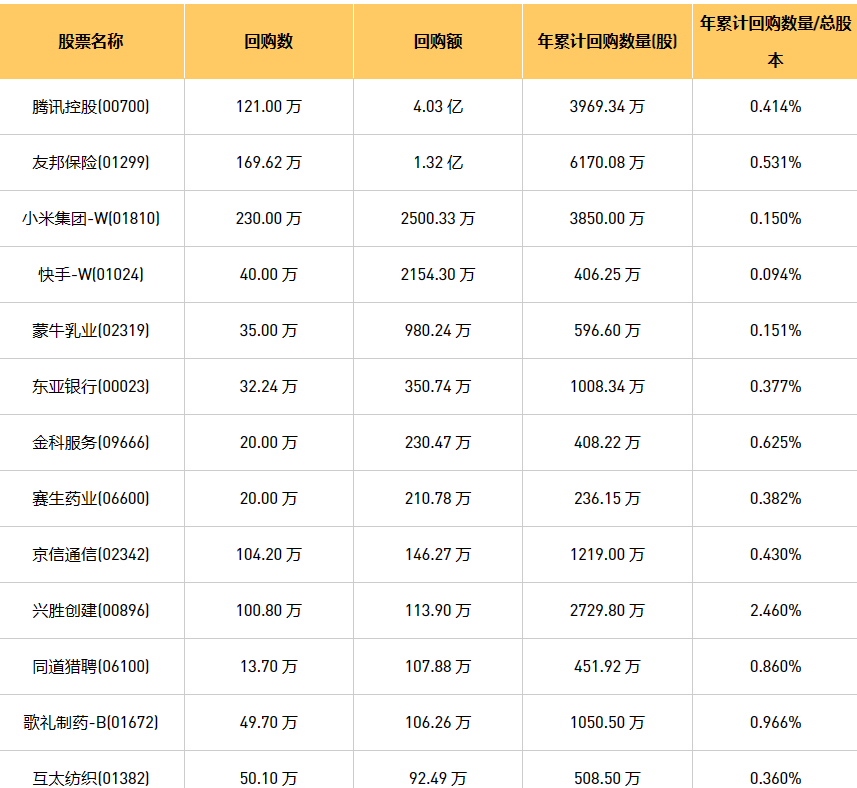Click the 2500.33 万 buyback amount cell
This screenshot has height=788, width=857.
438,219
